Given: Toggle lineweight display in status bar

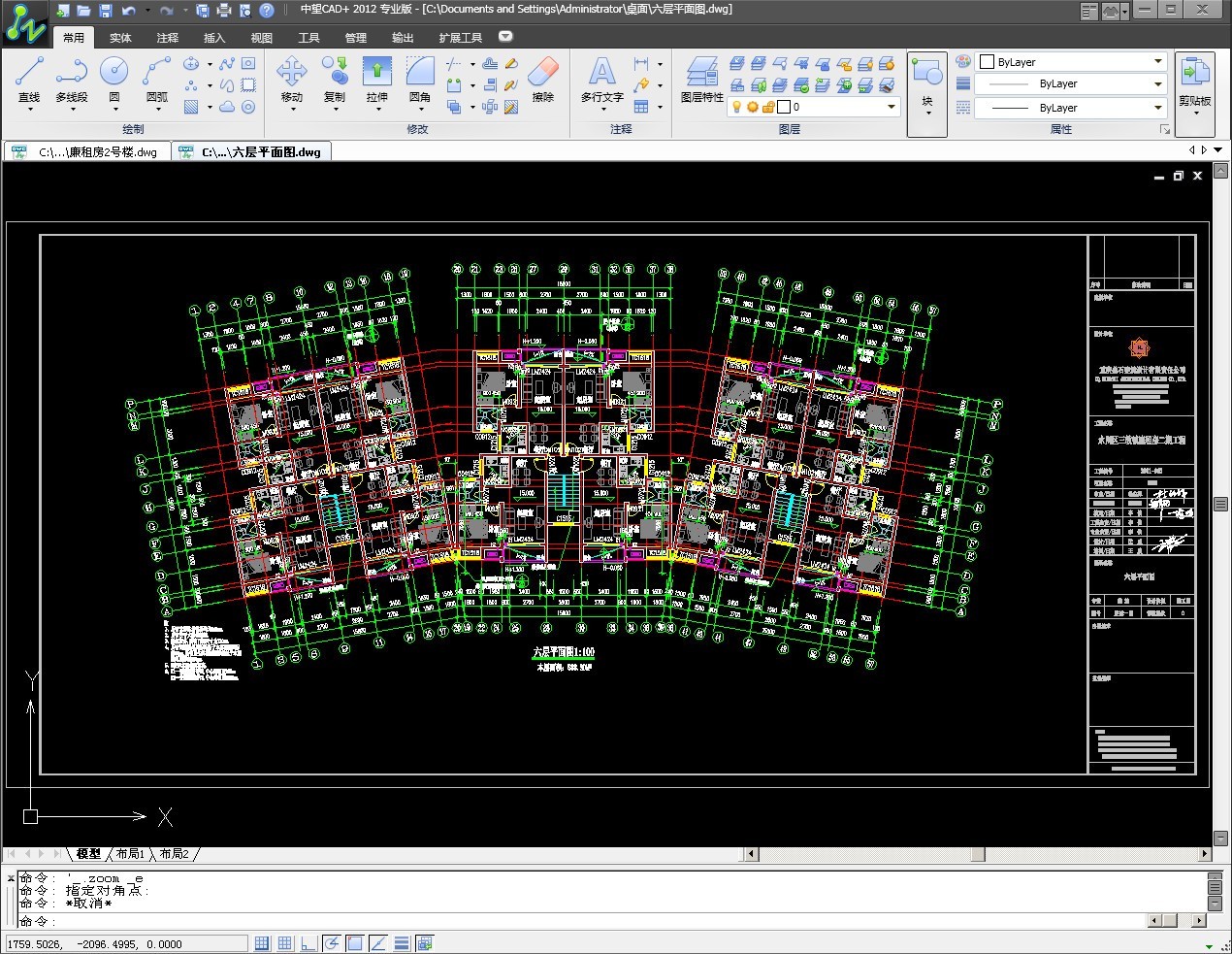Looking at the screenshot, I should click(401, 943).
